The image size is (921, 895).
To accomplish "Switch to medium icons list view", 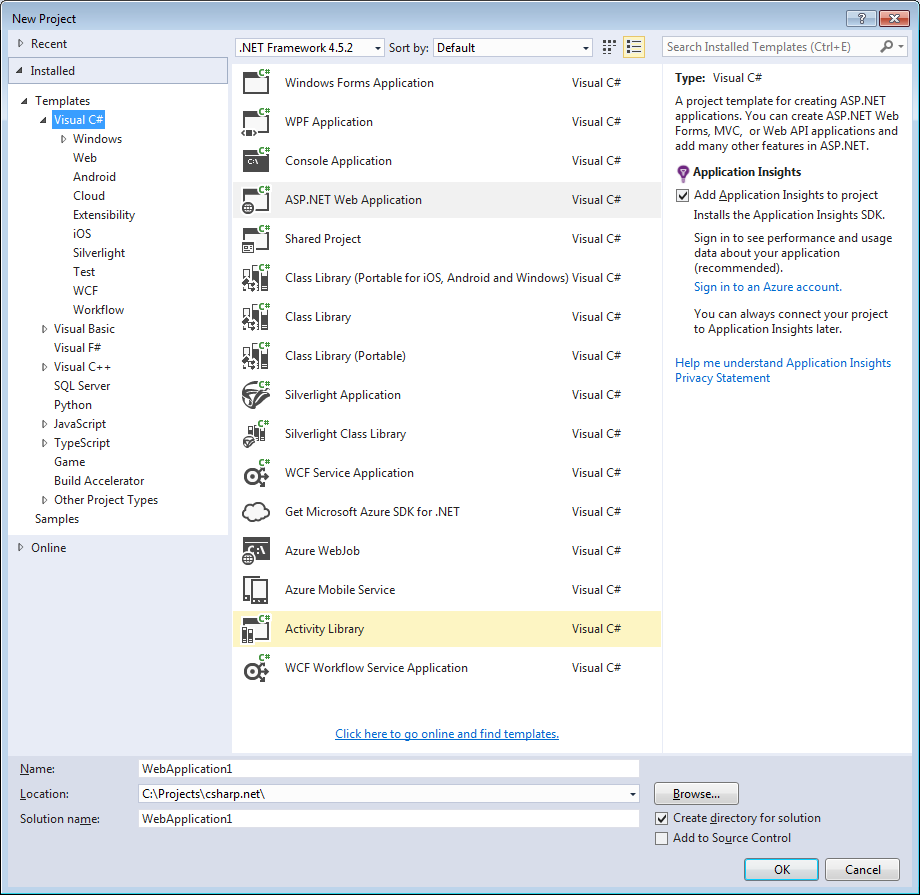I will (634, 47).
